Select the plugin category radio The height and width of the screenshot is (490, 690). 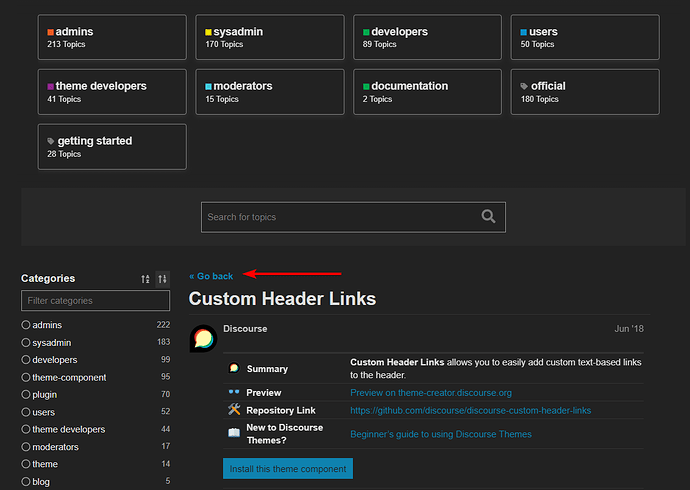(x=26, y=394)
